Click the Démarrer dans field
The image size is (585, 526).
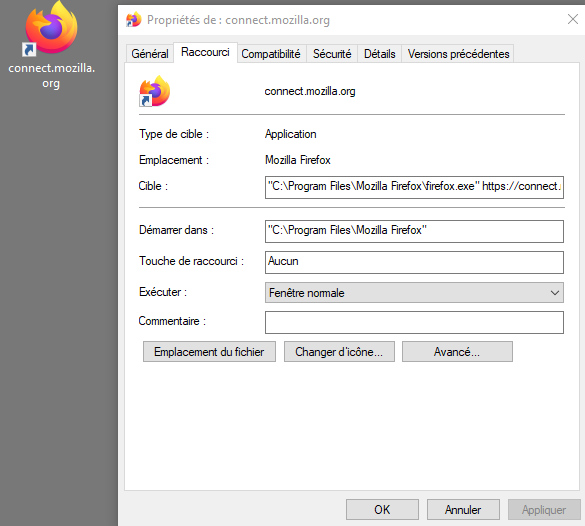pos(414,231)
